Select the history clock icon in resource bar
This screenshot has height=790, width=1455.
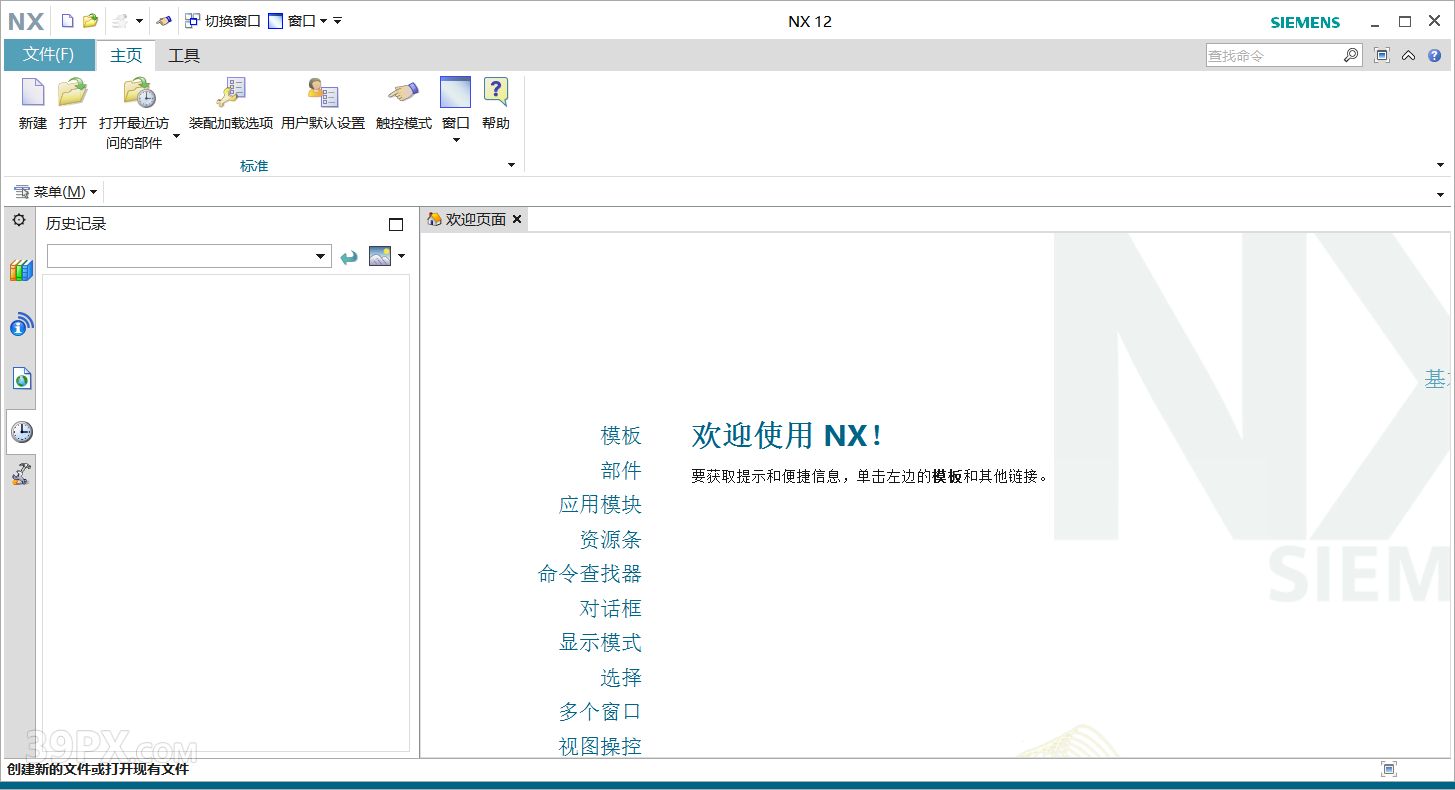coord(21,432)
